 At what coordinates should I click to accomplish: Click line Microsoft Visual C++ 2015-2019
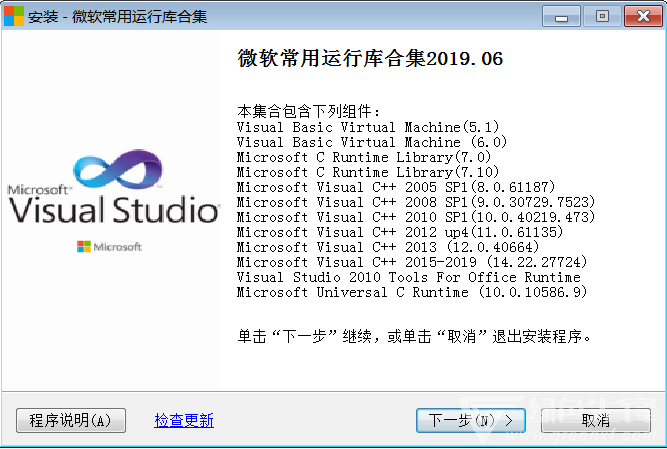click(x=412, y=262)
